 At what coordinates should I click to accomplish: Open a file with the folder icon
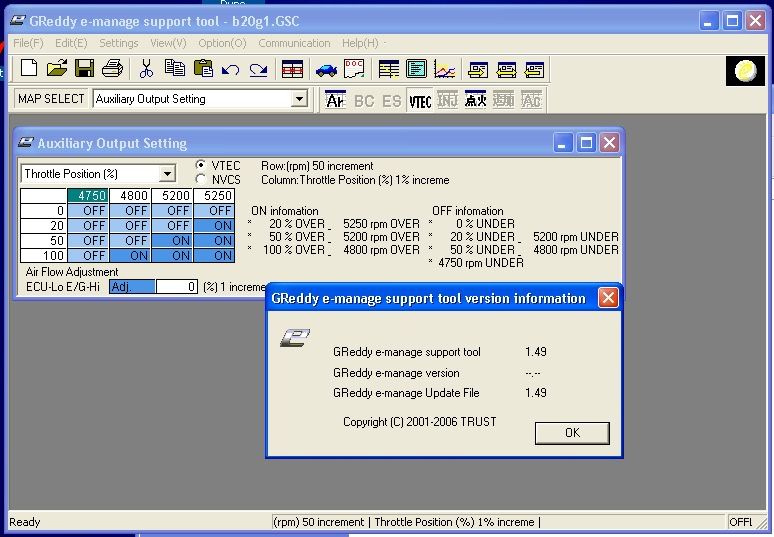point(57,69)
